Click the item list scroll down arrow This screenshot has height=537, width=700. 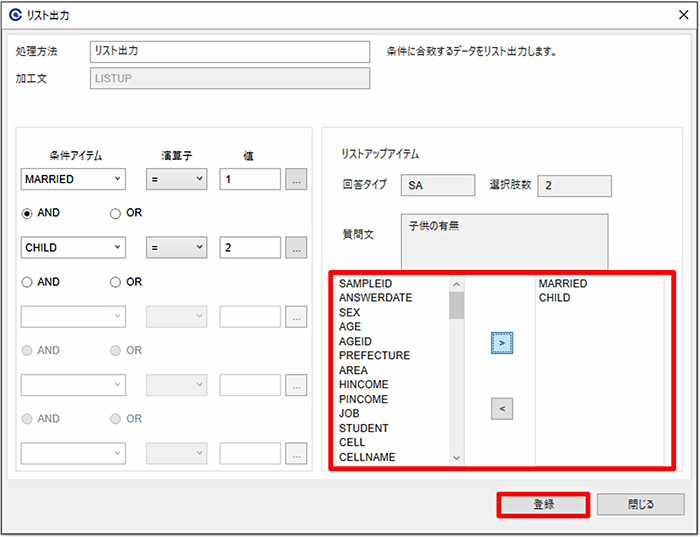[456, 458]
